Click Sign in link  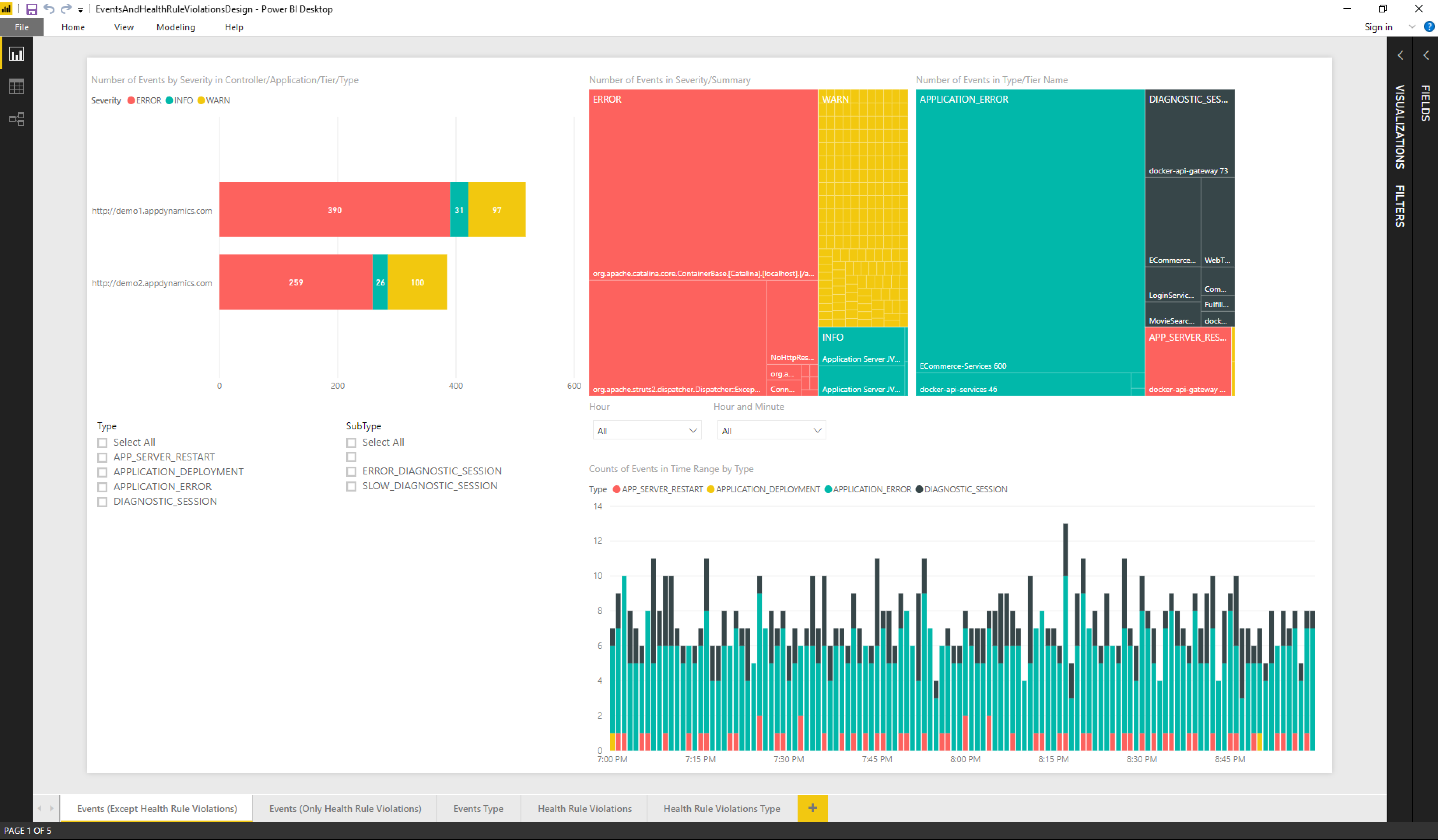(x=1378, y=27)
